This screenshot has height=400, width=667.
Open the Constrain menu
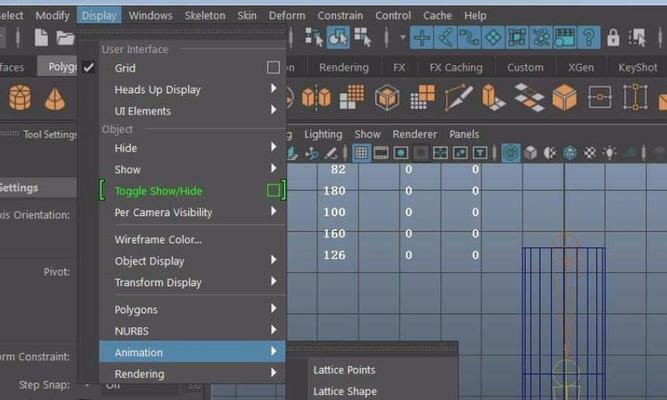click(x=340, y=16)
